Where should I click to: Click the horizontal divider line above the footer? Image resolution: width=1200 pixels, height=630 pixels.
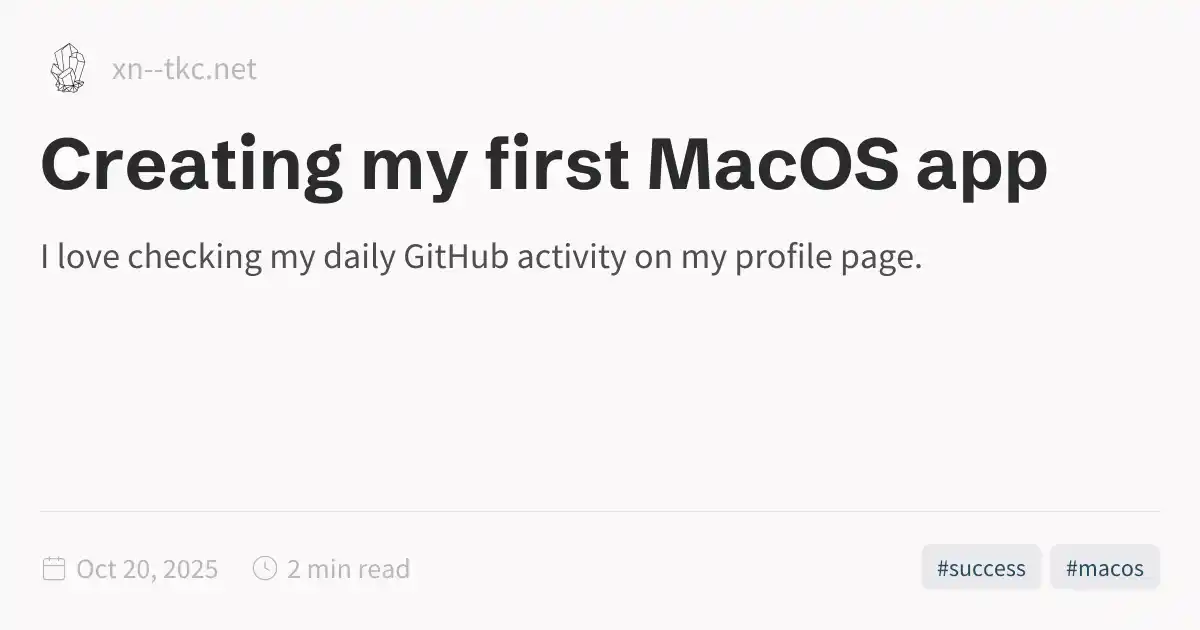click(600, 511)
